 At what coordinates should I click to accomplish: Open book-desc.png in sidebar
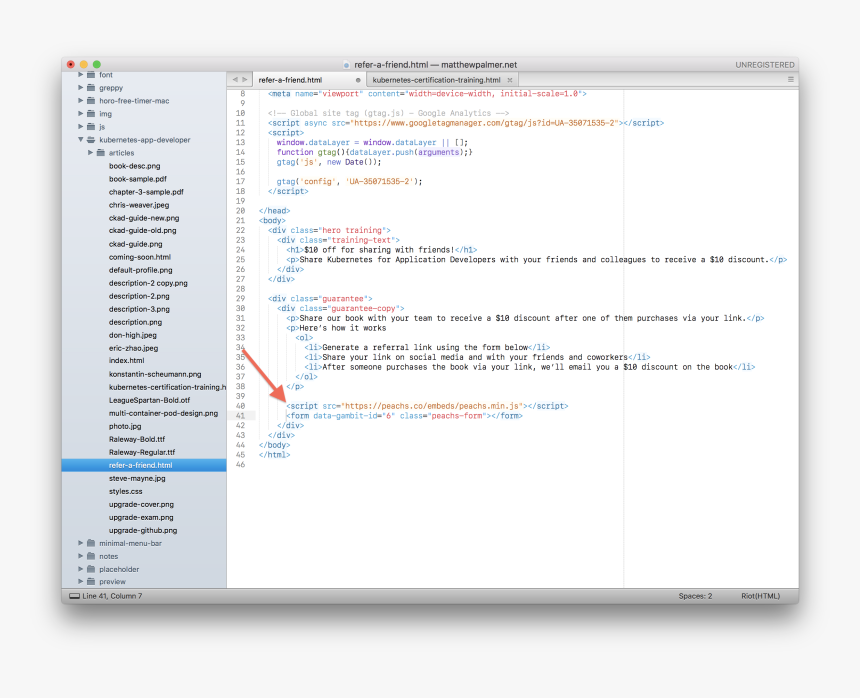pyautogui.click(x=134, y=166)
